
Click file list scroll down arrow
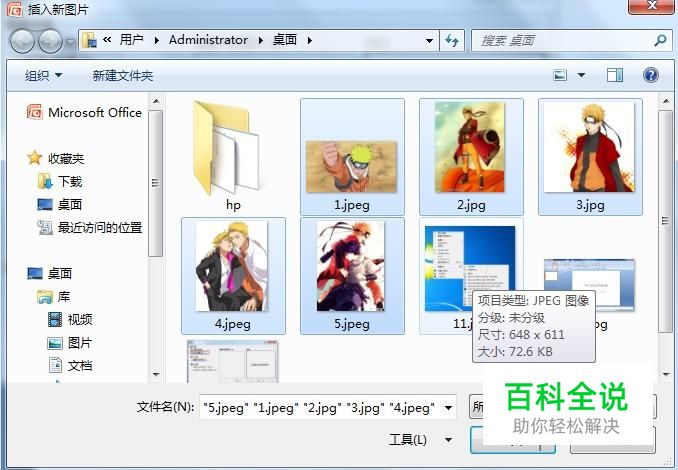(666, 374)
